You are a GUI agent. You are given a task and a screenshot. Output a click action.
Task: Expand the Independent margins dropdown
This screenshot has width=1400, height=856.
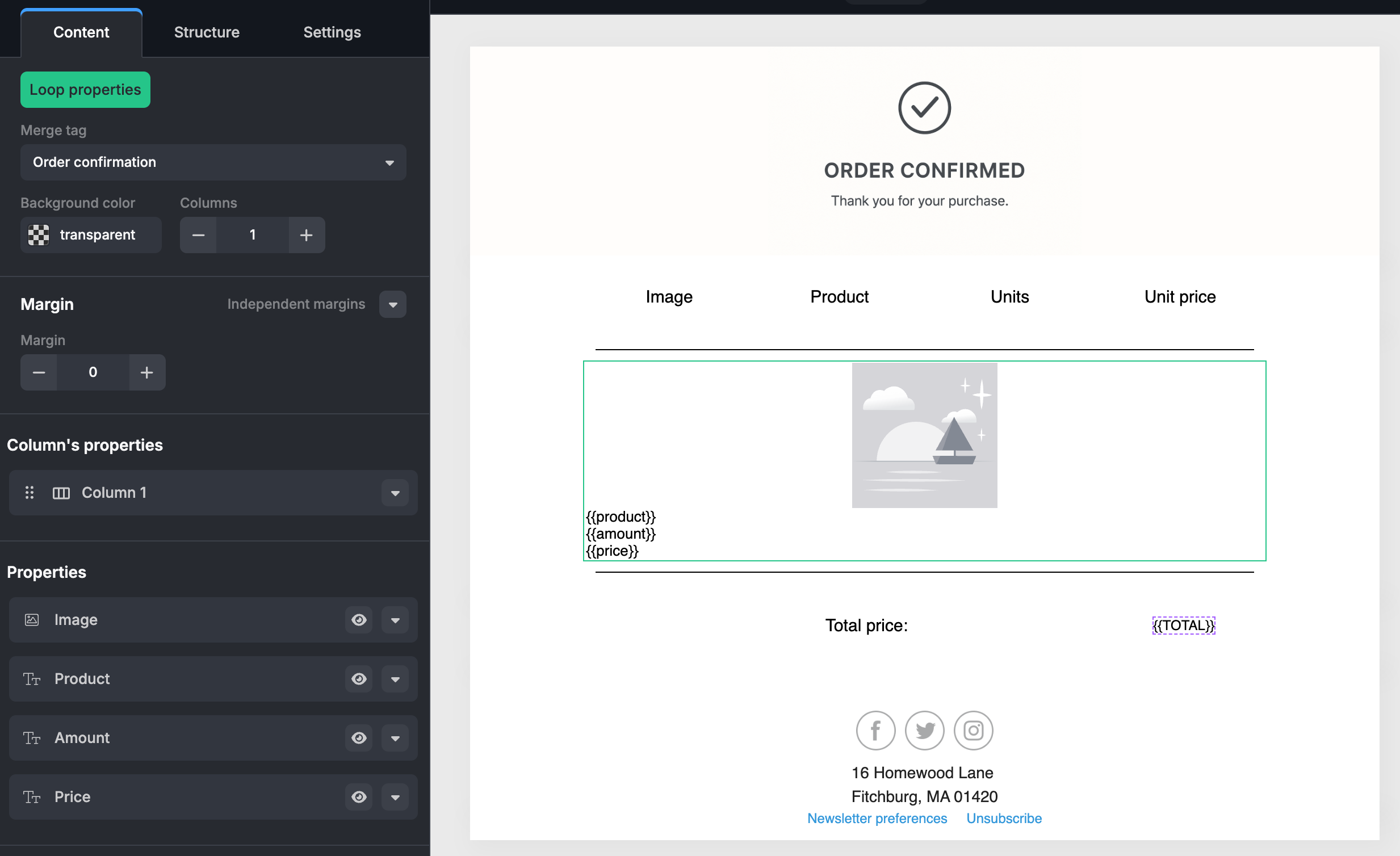(393, 304)
